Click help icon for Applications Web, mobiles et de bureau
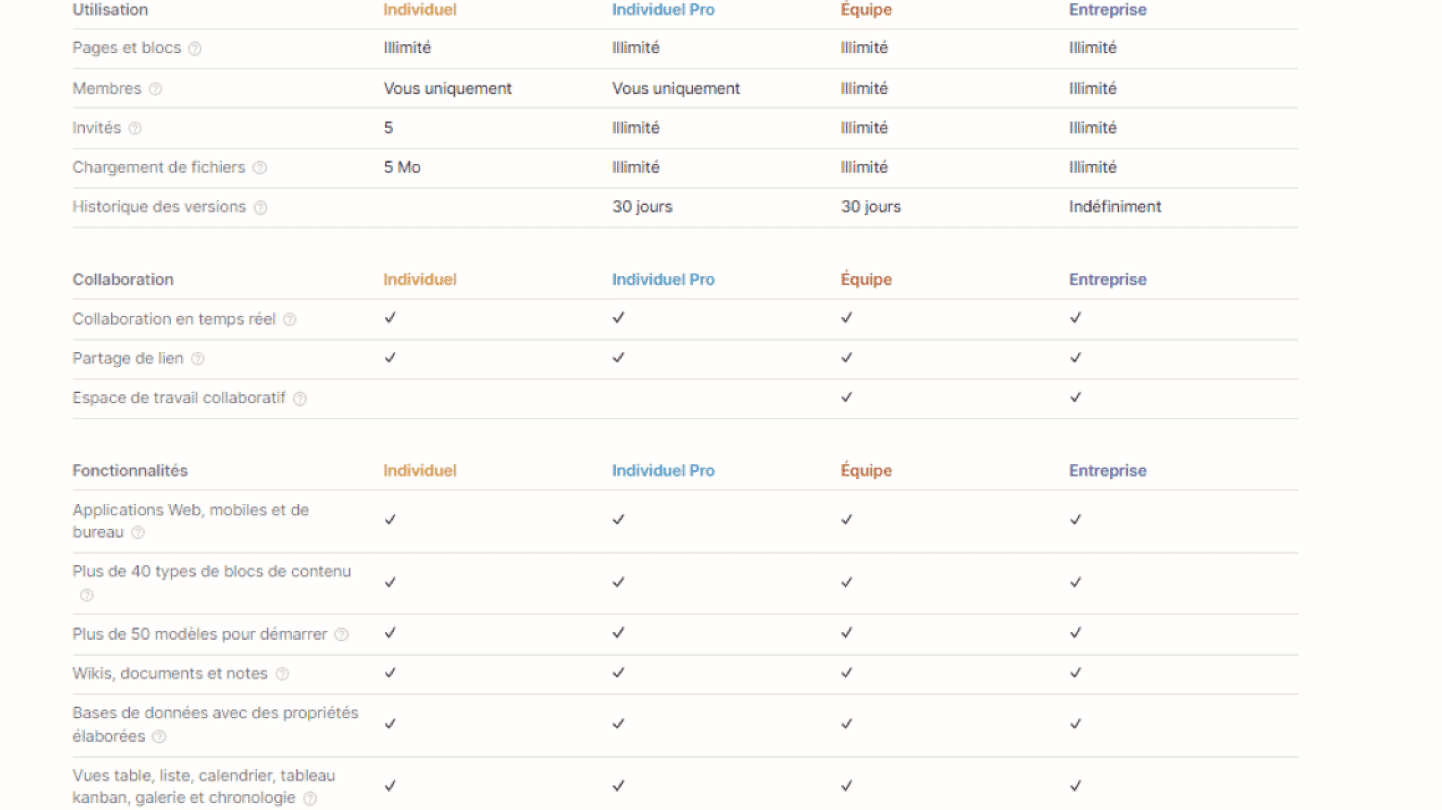The width and height of the screenshot is (1442, 810). [x=138, y=533]
